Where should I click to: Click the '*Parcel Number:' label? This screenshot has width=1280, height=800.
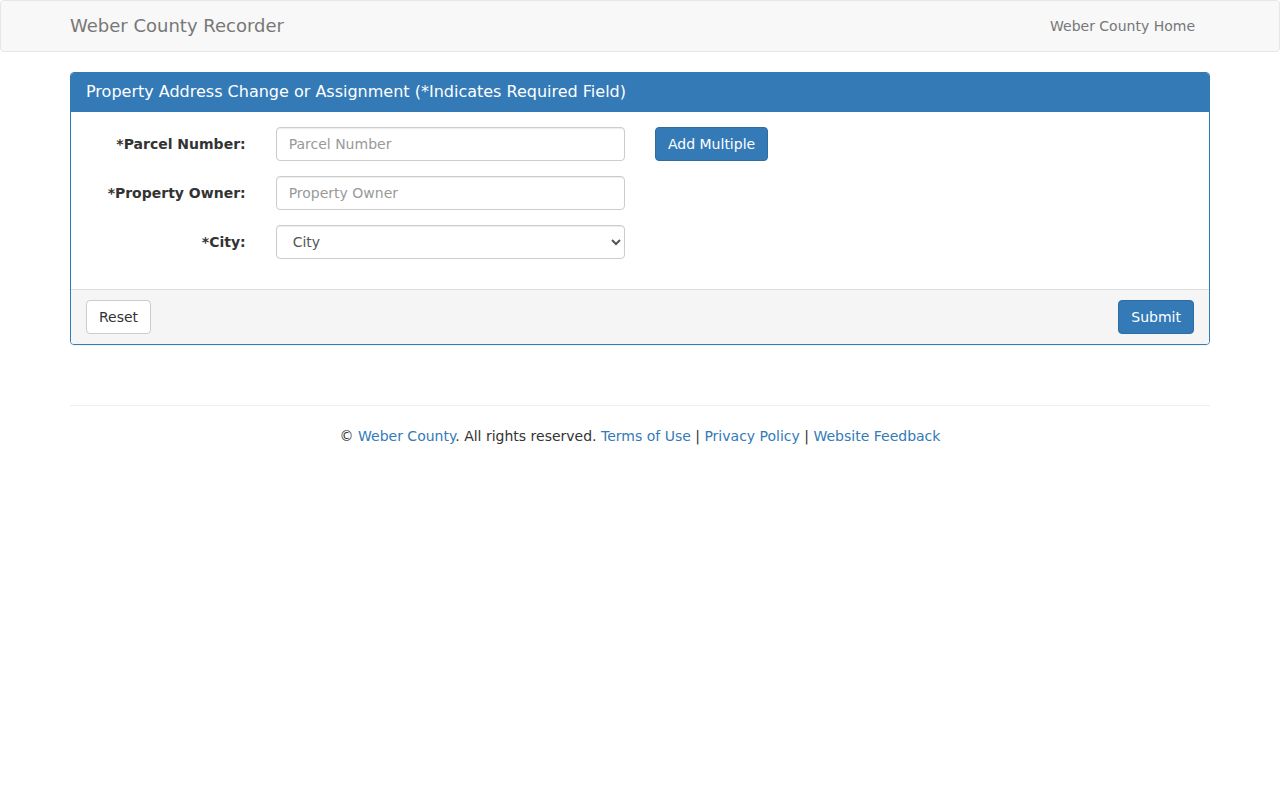pyautogui.click(x=181, y=144)
